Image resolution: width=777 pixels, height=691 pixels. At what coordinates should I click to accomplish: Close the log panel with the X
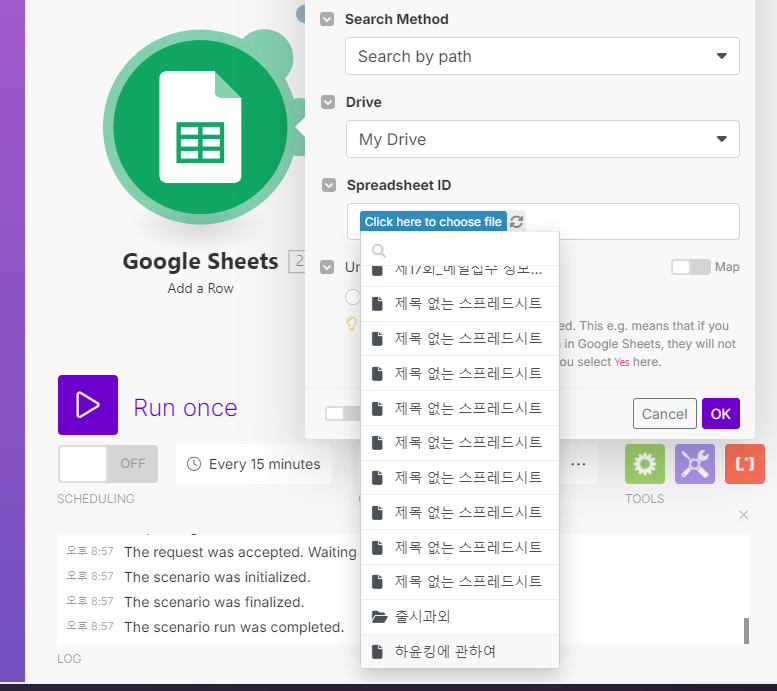pyautogui.click(x=743, y=515)
